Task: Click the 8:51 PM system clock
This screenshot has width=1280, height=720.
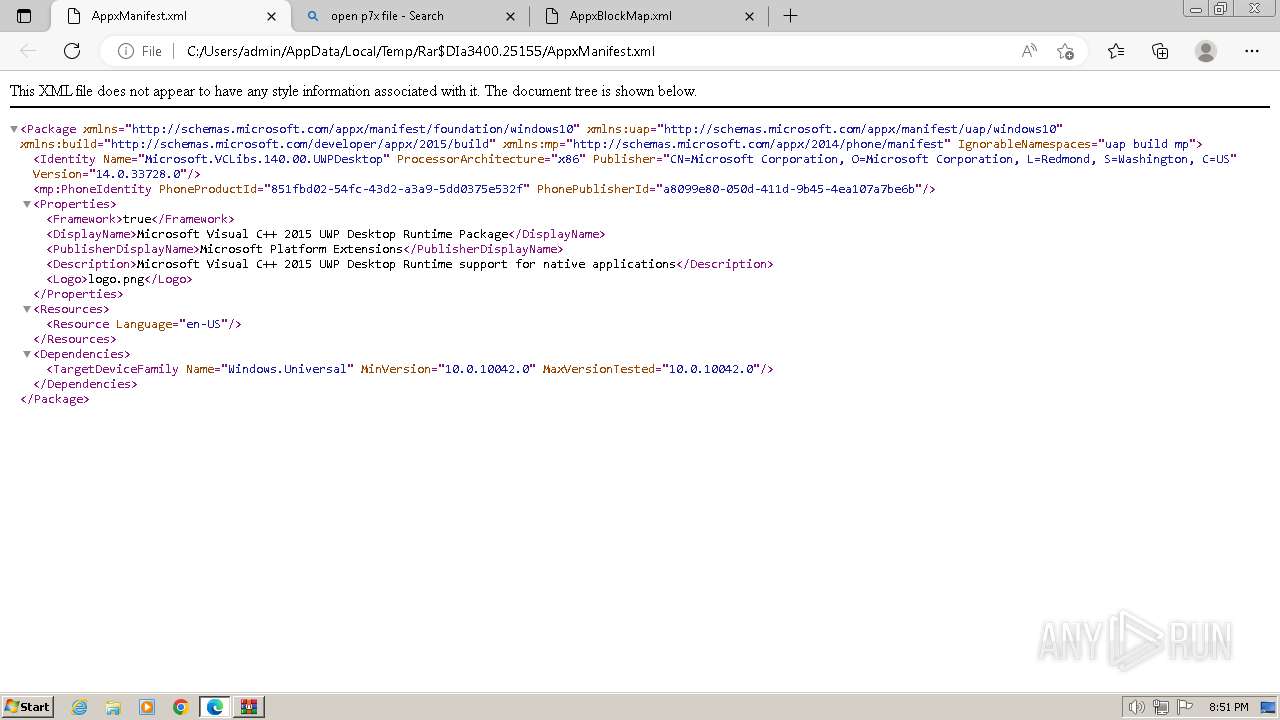Action: pos(1229,707)
